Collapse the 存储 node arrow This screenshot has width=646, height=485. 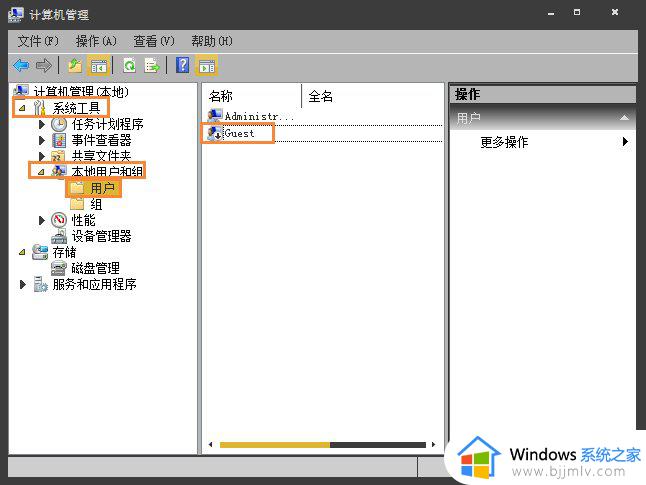(22, 252)
